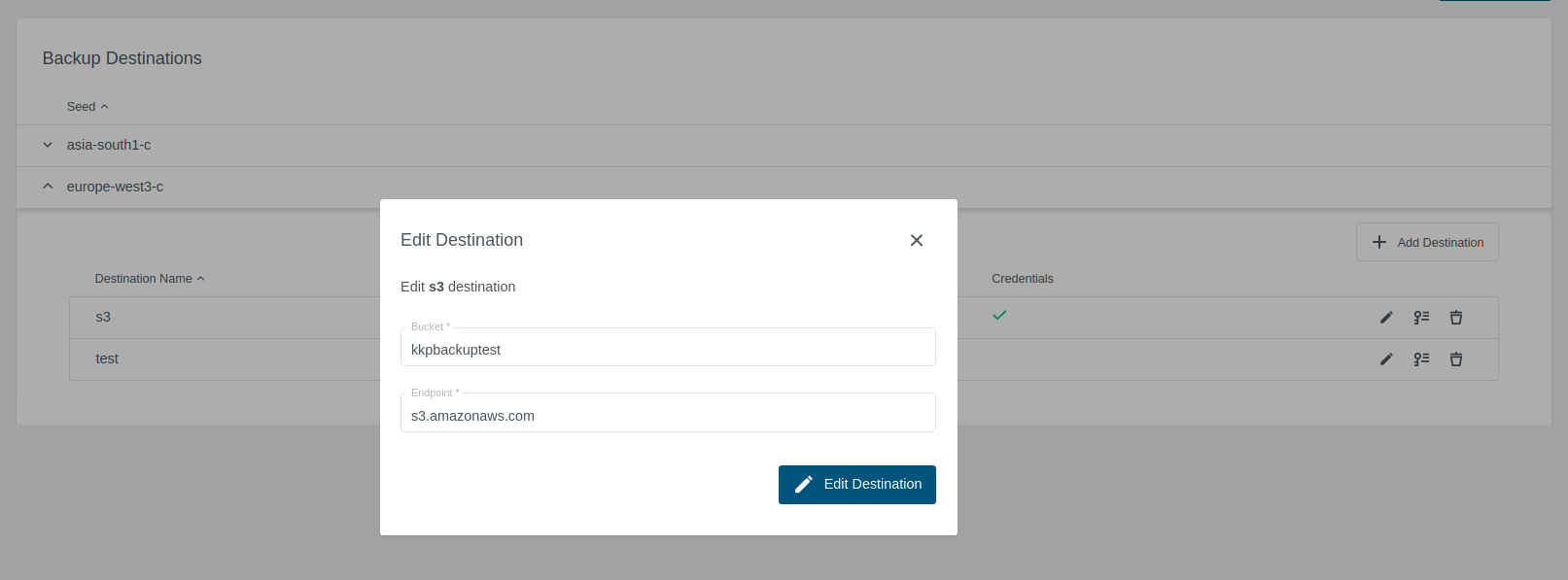The width and height of the screenshot is (1568, 580).
Task: Click into the Endpoint text field
Action: pyautogui.click(x=668, y=416)
